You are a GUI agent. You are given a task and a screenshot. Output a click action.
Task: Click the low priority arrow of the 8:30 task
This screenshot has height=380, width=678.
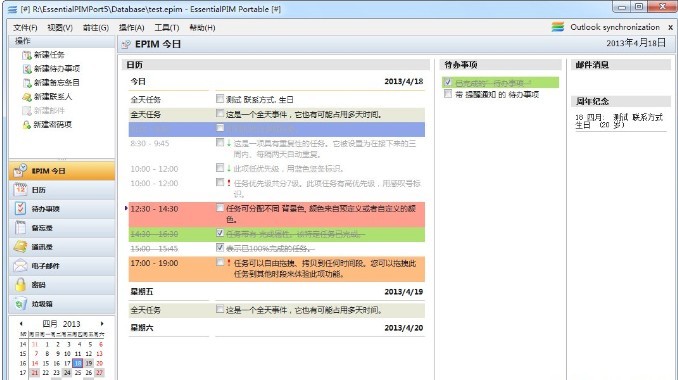pos(229,143)
